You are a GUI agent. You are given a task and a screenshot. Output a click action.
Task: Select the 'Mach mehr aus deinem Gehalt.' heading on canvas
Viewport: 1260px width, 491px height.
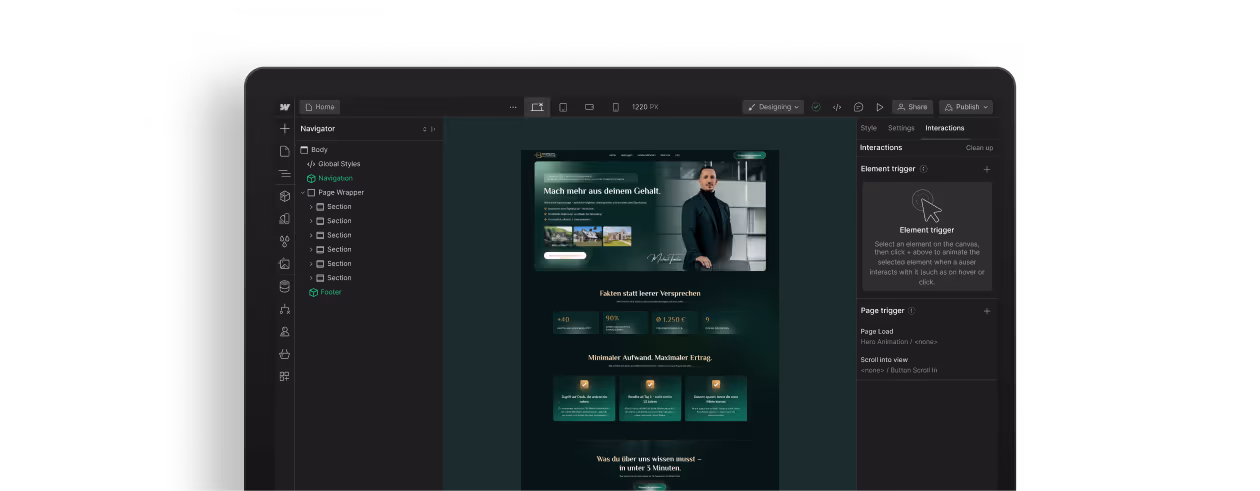pos(601,190)
